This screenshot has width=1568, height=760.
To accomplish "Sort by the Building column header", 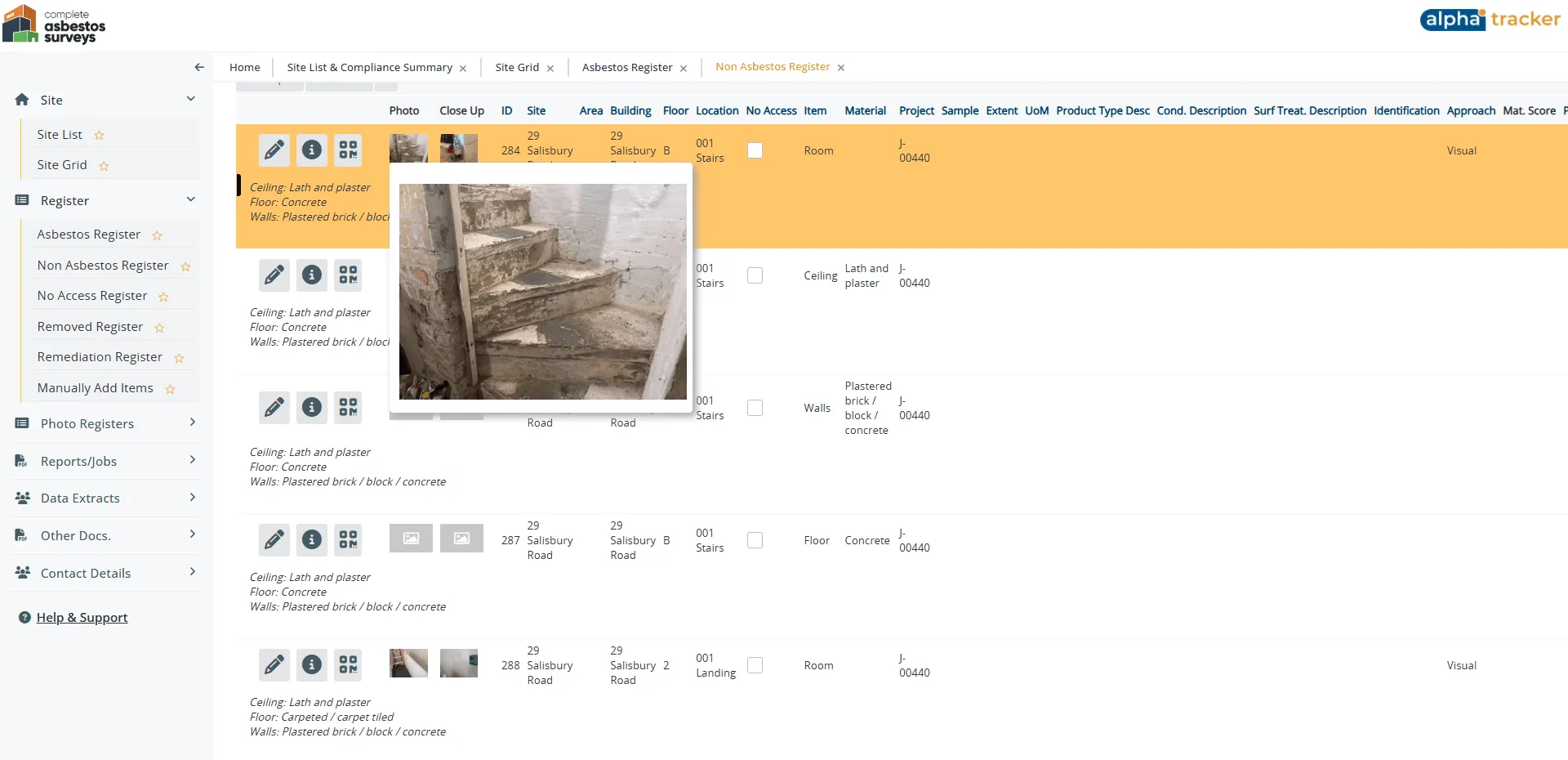I will click(x=630, y=111).
